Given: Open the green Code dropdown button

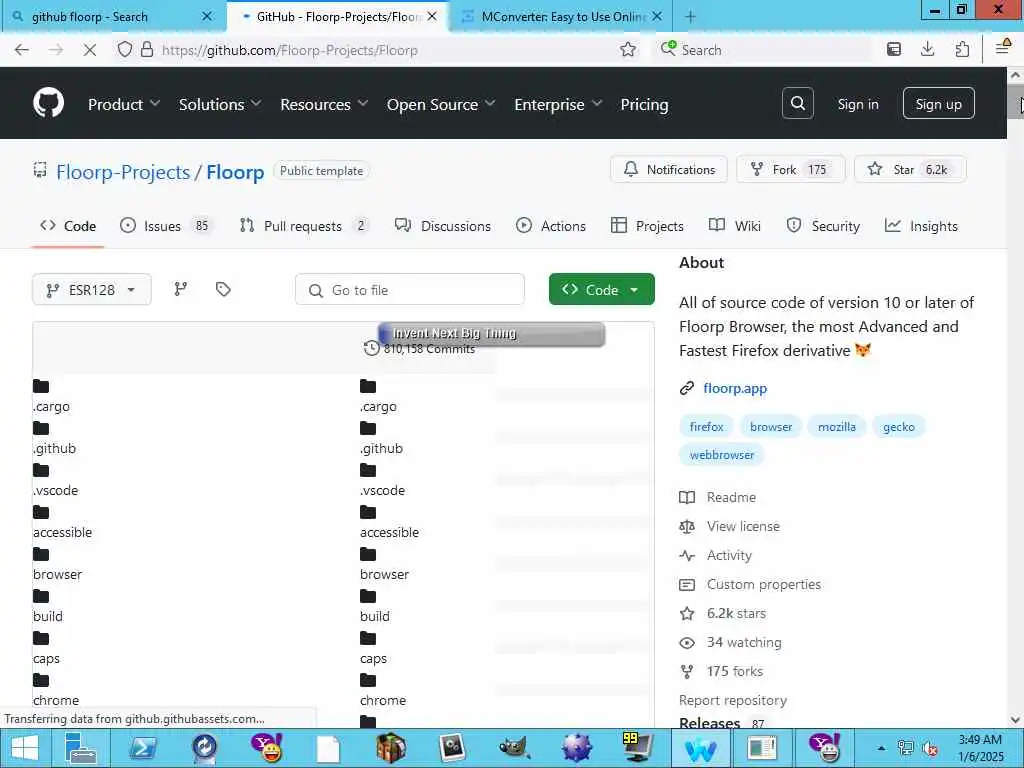Looking at the screenshot, I should click(x=601, y=289).
